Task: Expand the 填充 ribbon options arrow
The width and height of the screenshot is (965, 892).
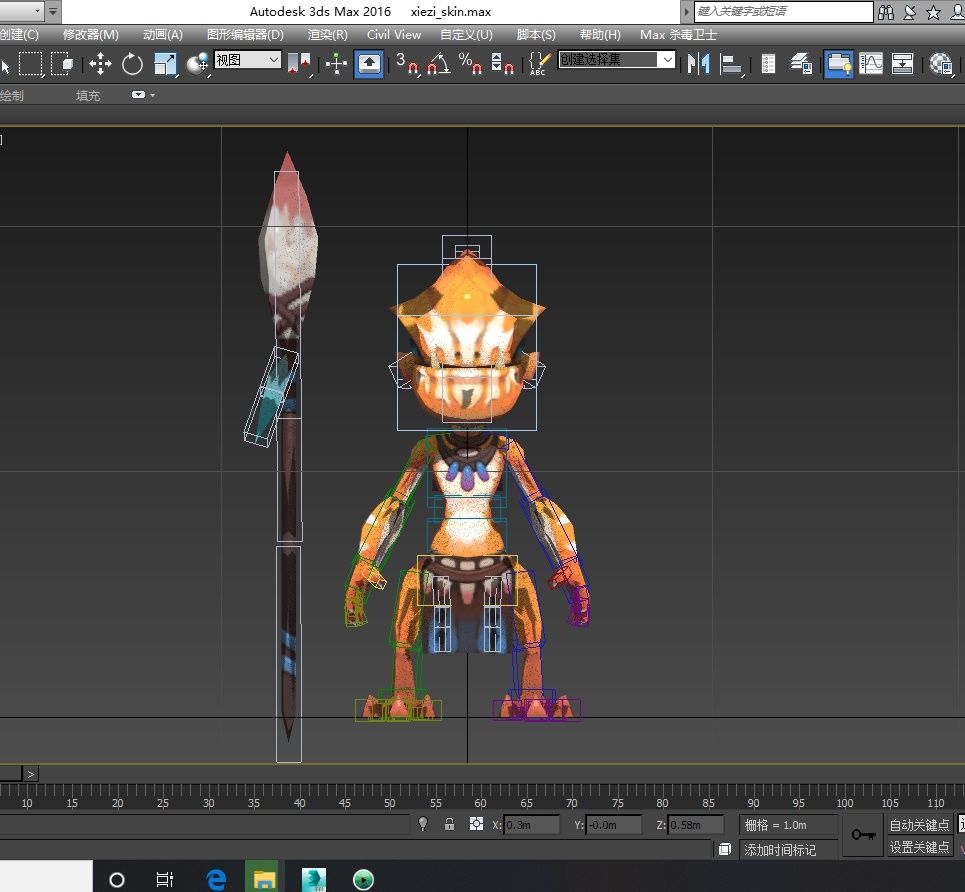Action: pyautogui.click(x=139, y=95)
